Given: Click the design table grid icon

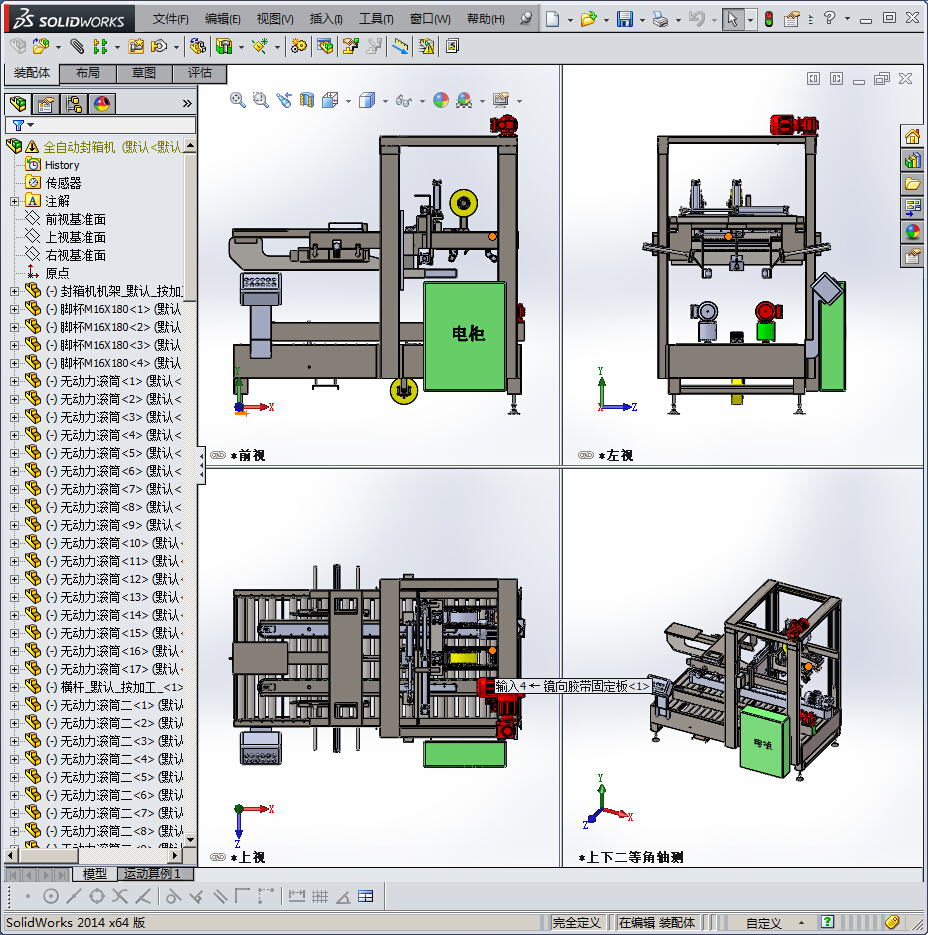Looking at the screenshot, I should click(366, 896).
